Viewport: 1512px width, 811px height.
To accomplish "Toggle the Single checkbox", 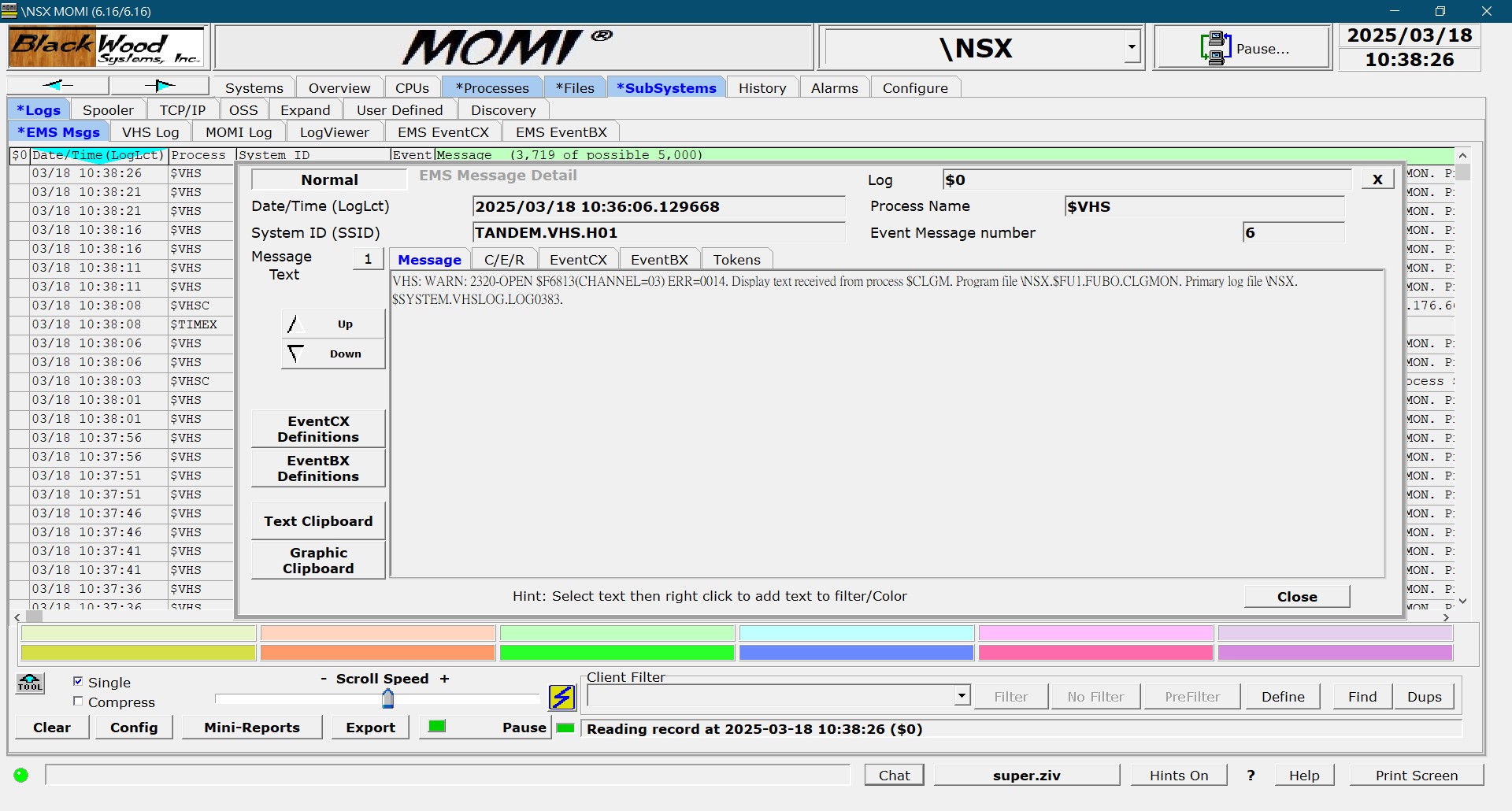I will (78, 681).
